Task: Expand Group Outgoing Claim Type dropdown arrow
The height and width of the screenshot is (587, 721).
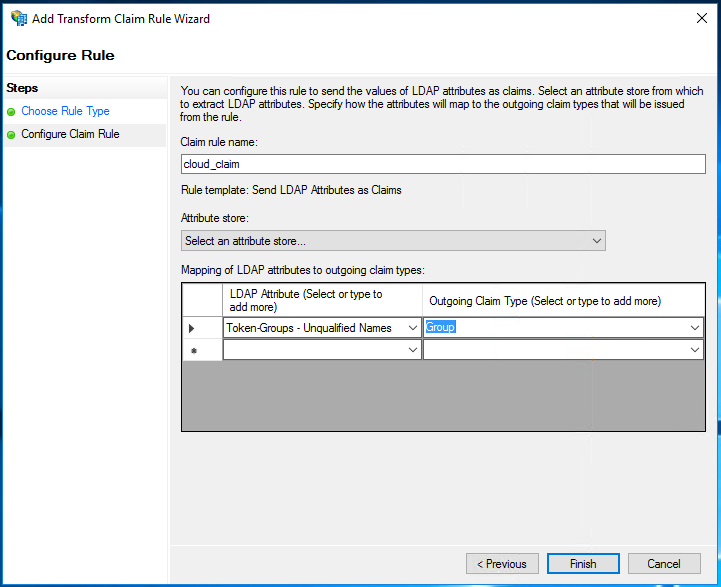Action: coord(694,328)
